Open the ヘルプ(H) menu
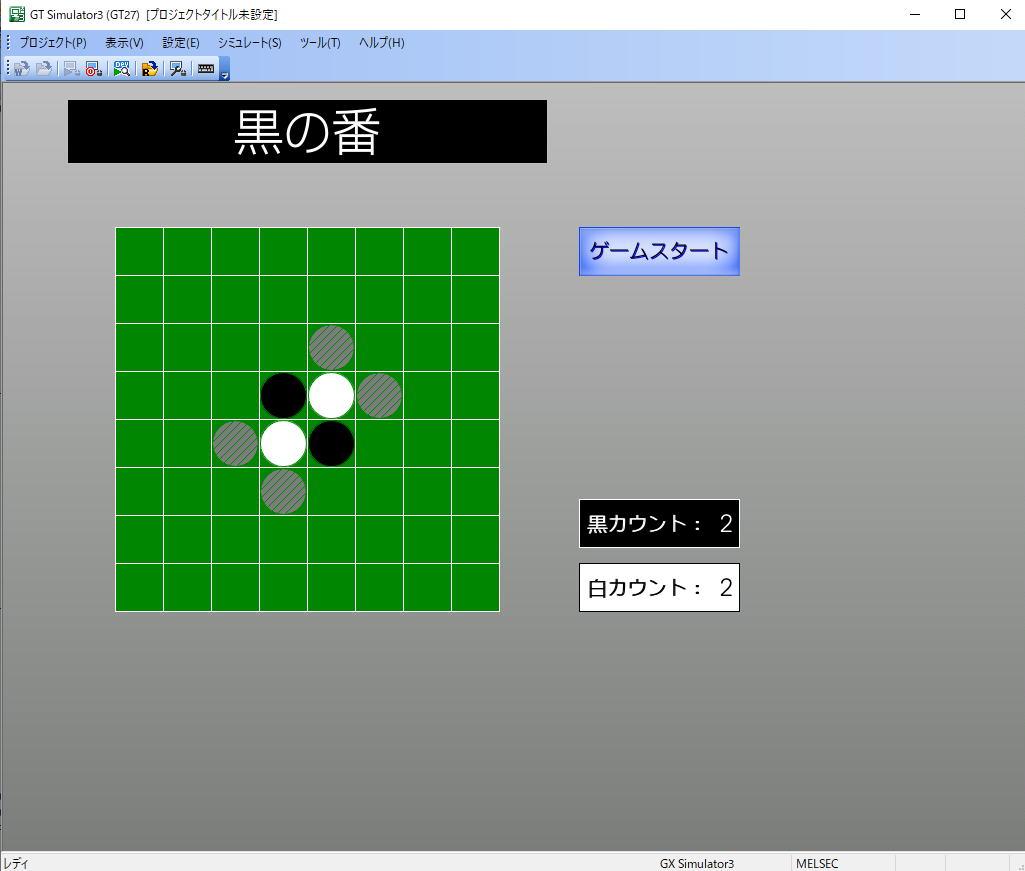1025x871 pixels. 380,42
